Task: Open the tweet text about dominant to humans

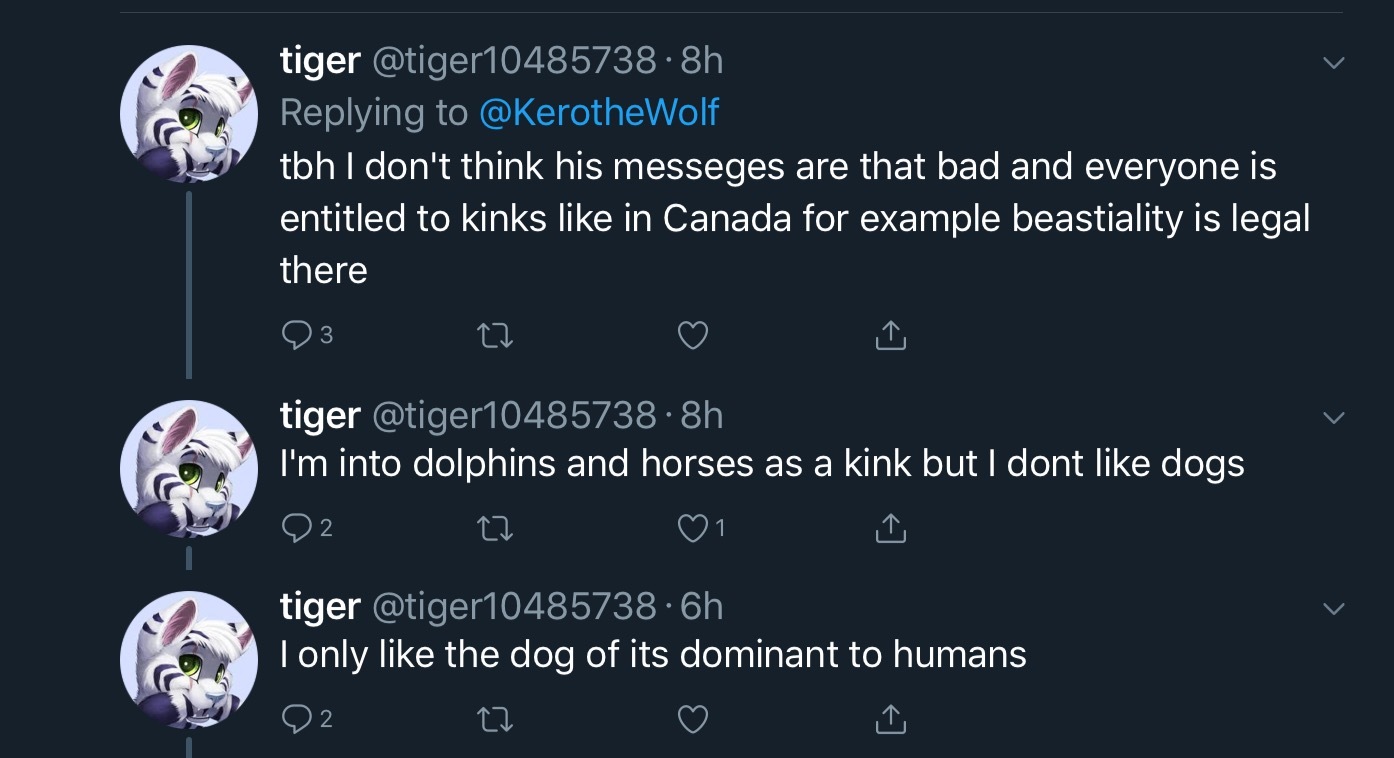Action: 653,655
